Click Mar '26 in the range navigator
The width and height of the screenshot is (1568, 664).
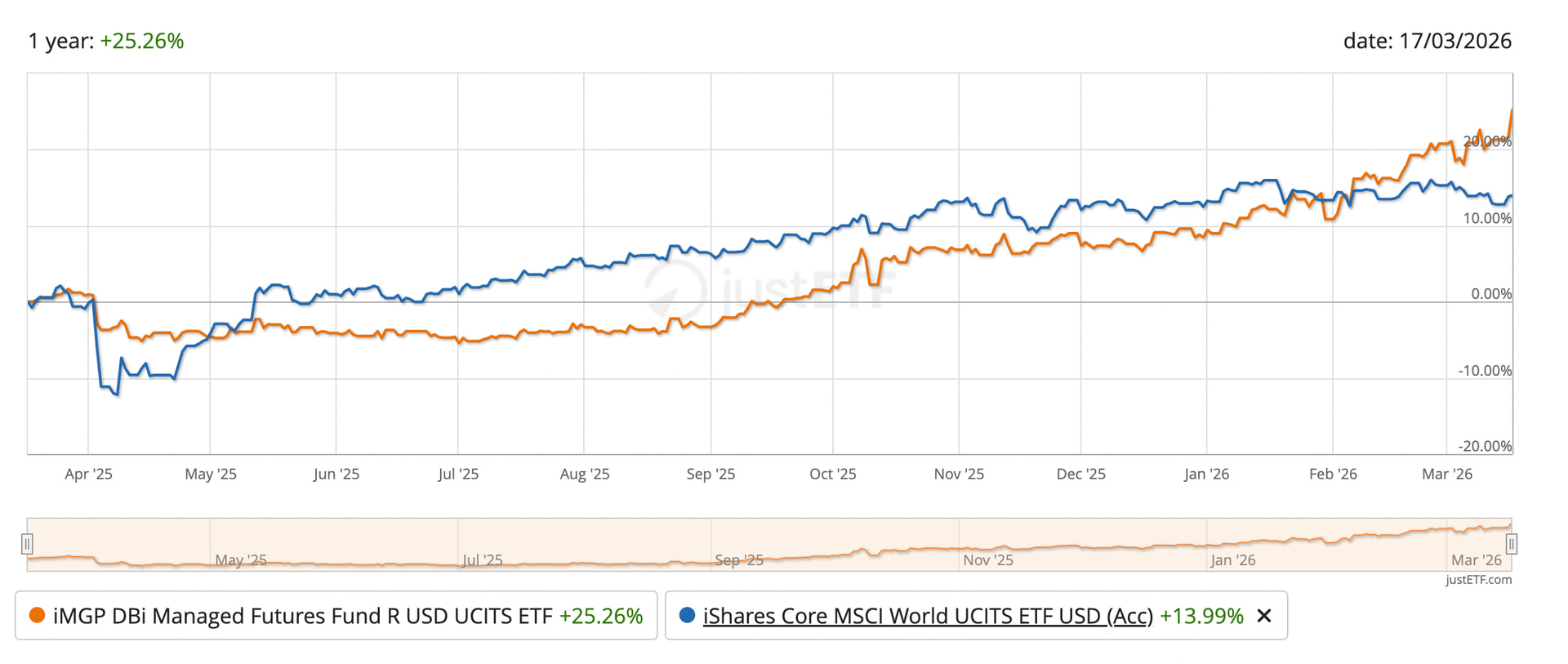click(1476, 560)
